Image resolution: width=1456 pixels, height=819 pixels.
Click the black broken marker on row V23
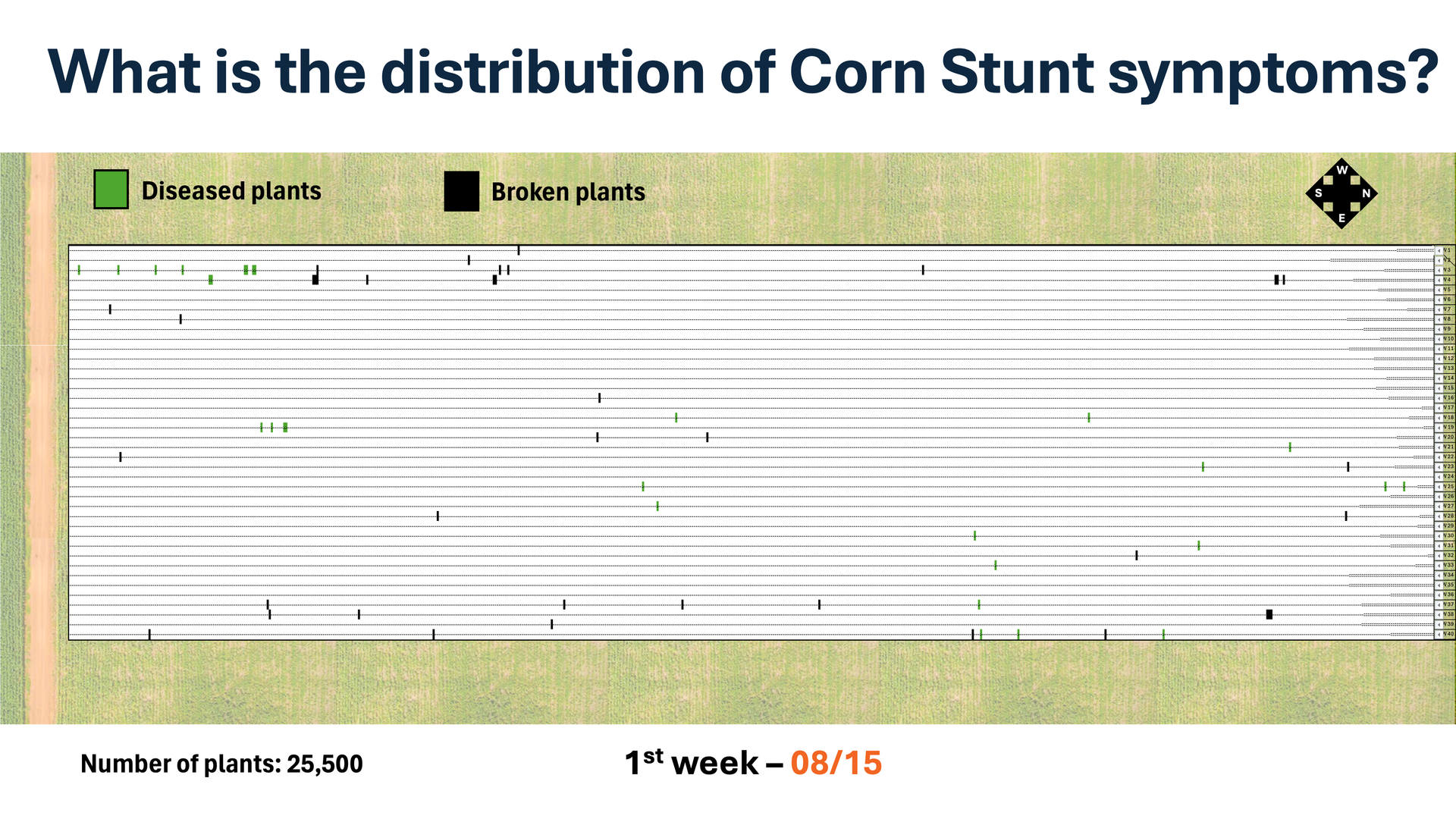pos(1348,467)
